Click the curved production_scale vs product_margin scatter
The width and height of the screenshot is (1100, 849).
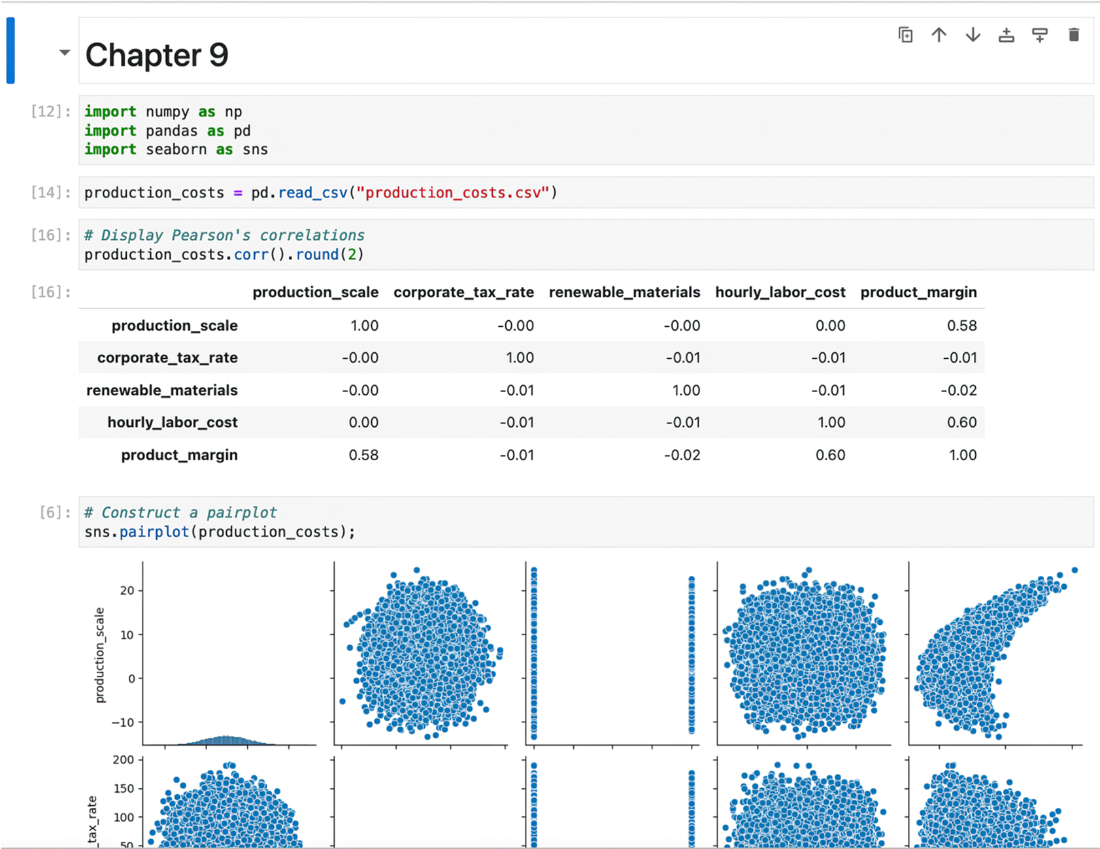point(995,653)
